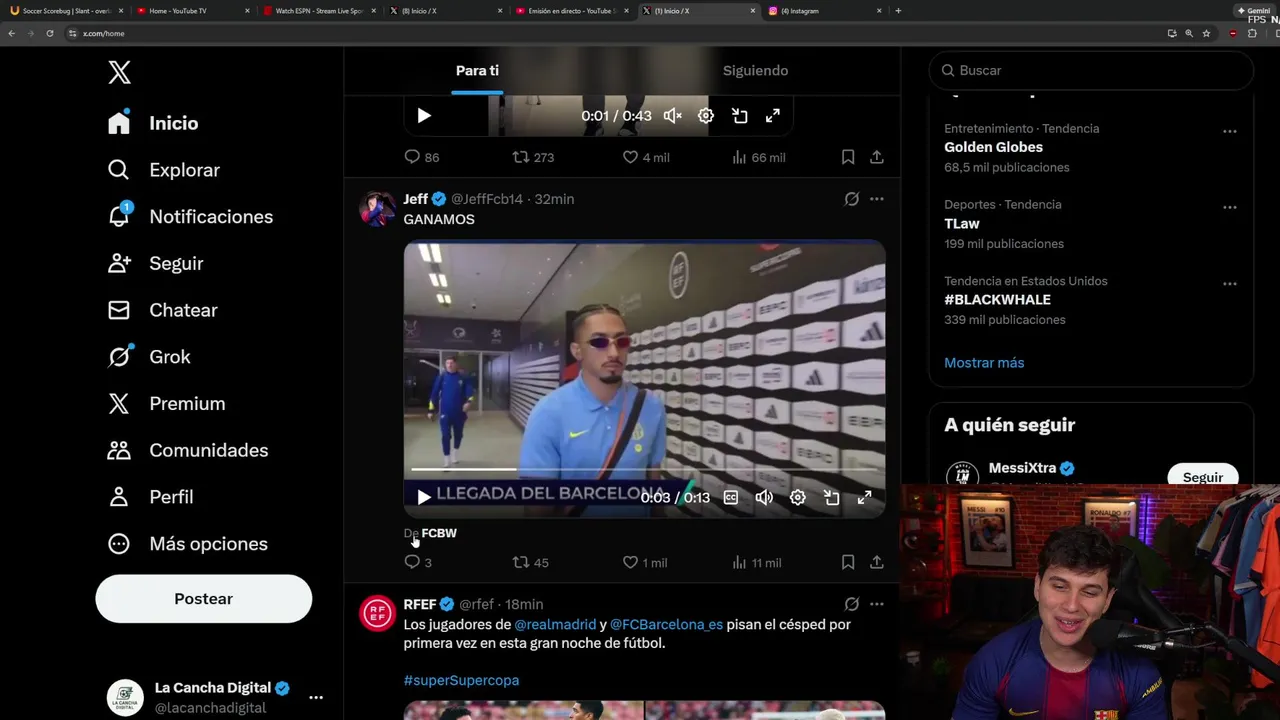Repost the post with 273 reposts

[x=533, y=157]
